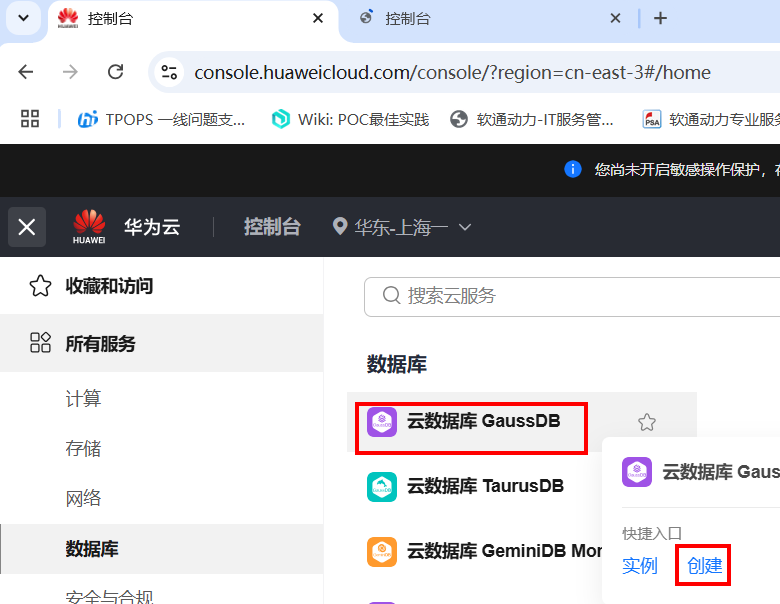Click the blue info icon in banner

(573, 169)
